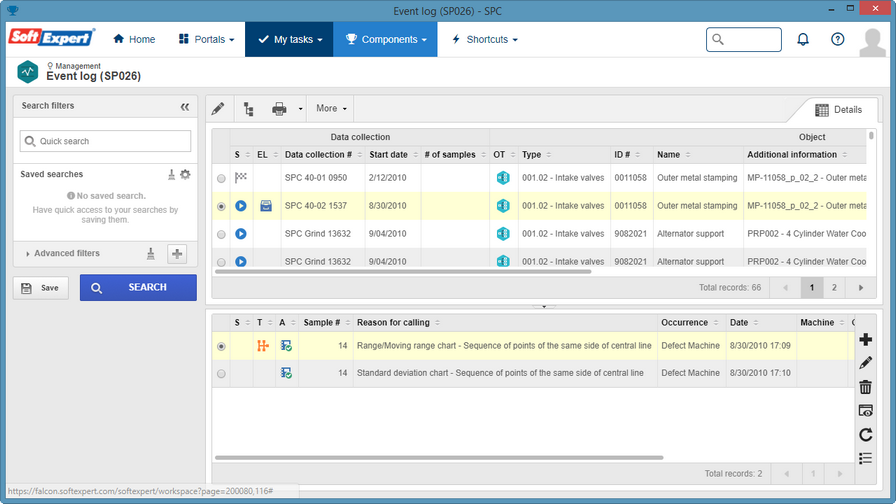This screenshot has height=504, width=896.
Task: Open the More dropdown menu
Action: tap(331, 108)
